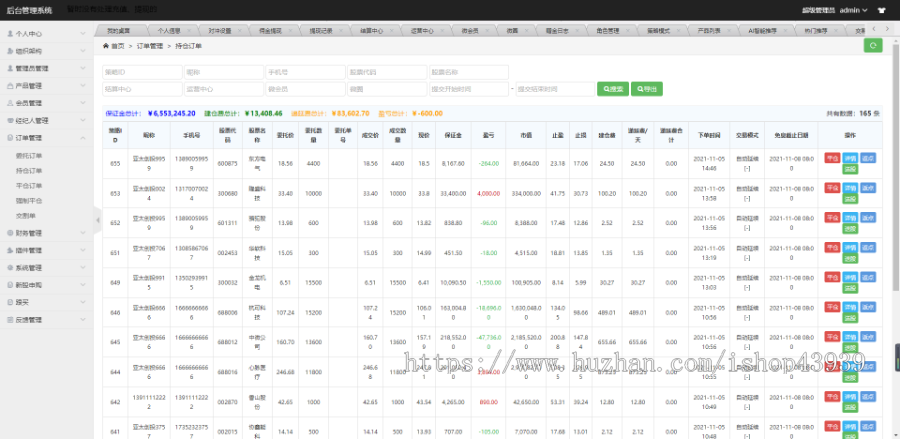This screenshot has height=439, width=900.
Task: Click the 个人中心 user icon in sidebar
Action: [x=10, y=34]
